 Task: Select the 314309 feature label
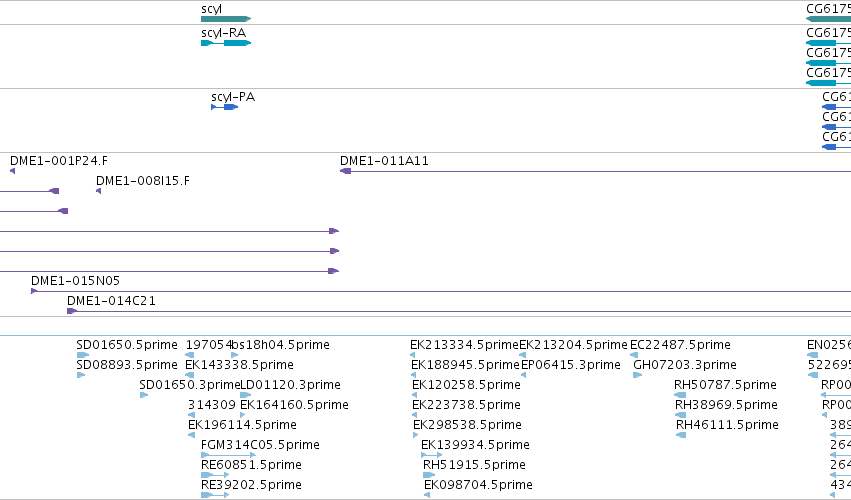[212, 405]
